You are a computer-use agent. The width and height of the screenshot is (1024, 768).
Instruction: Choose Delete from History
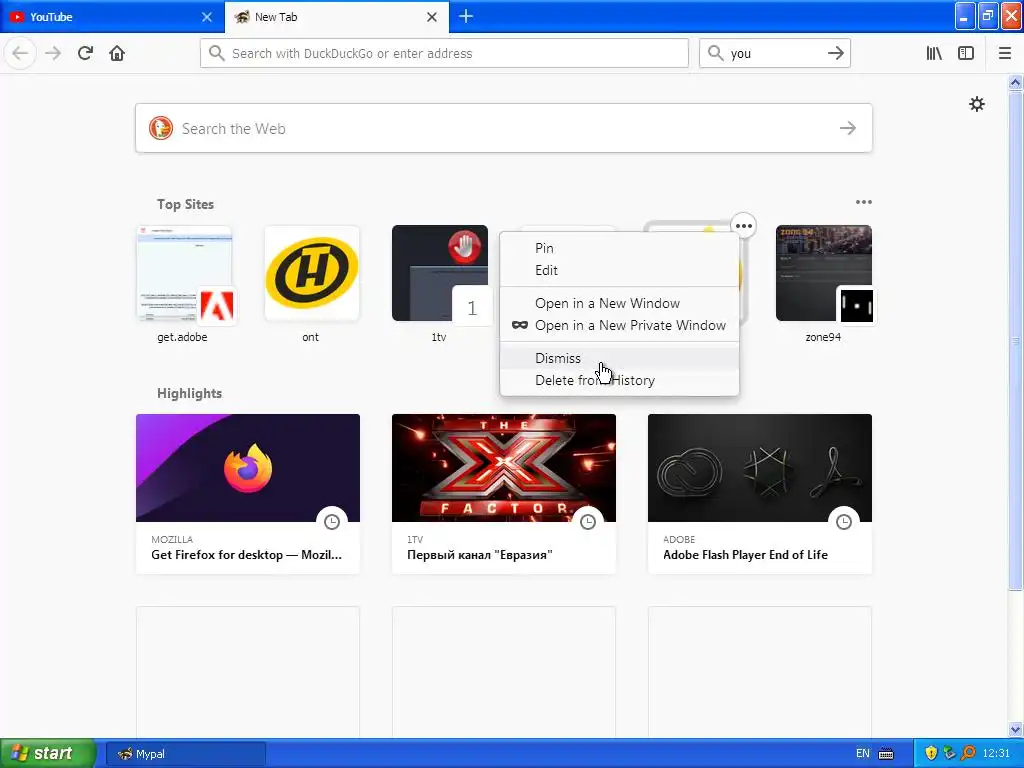(x=619, y=380)
